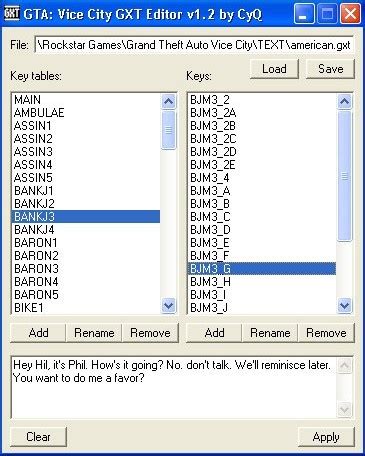Load a GXT file

click(x=274, y=69)
